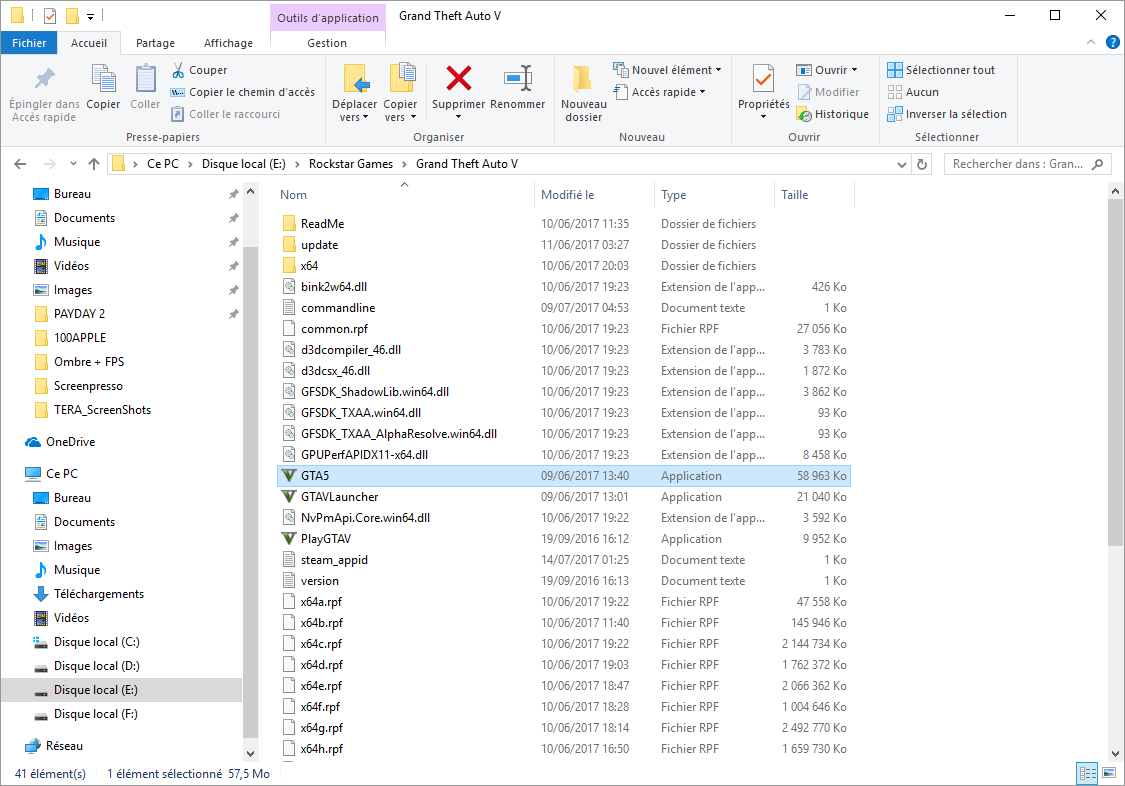1125x786 pixels.
Task: Click Sélectionner tout
Action: pos(941,70)
